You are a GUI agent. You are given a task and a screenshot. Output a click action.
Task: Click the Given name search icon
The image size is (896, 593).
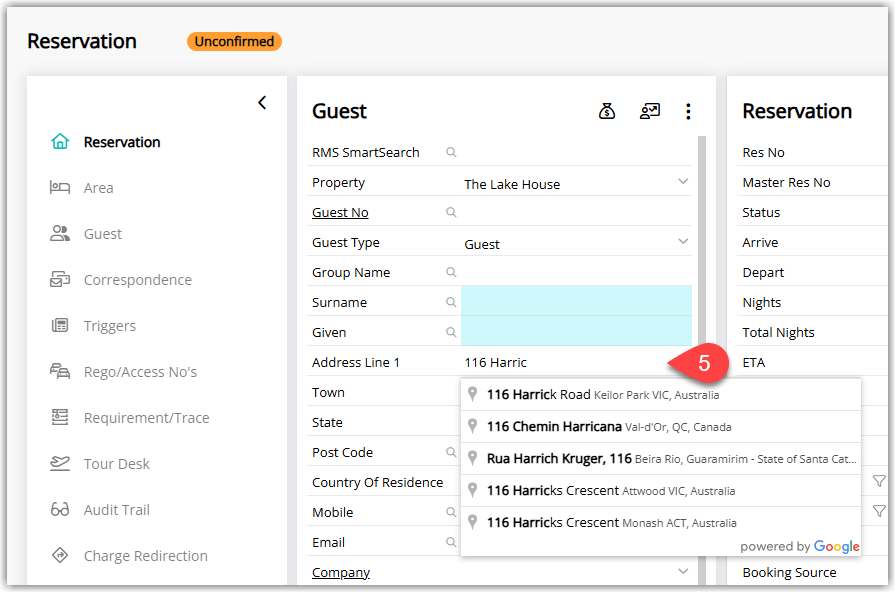pos(451,332)
